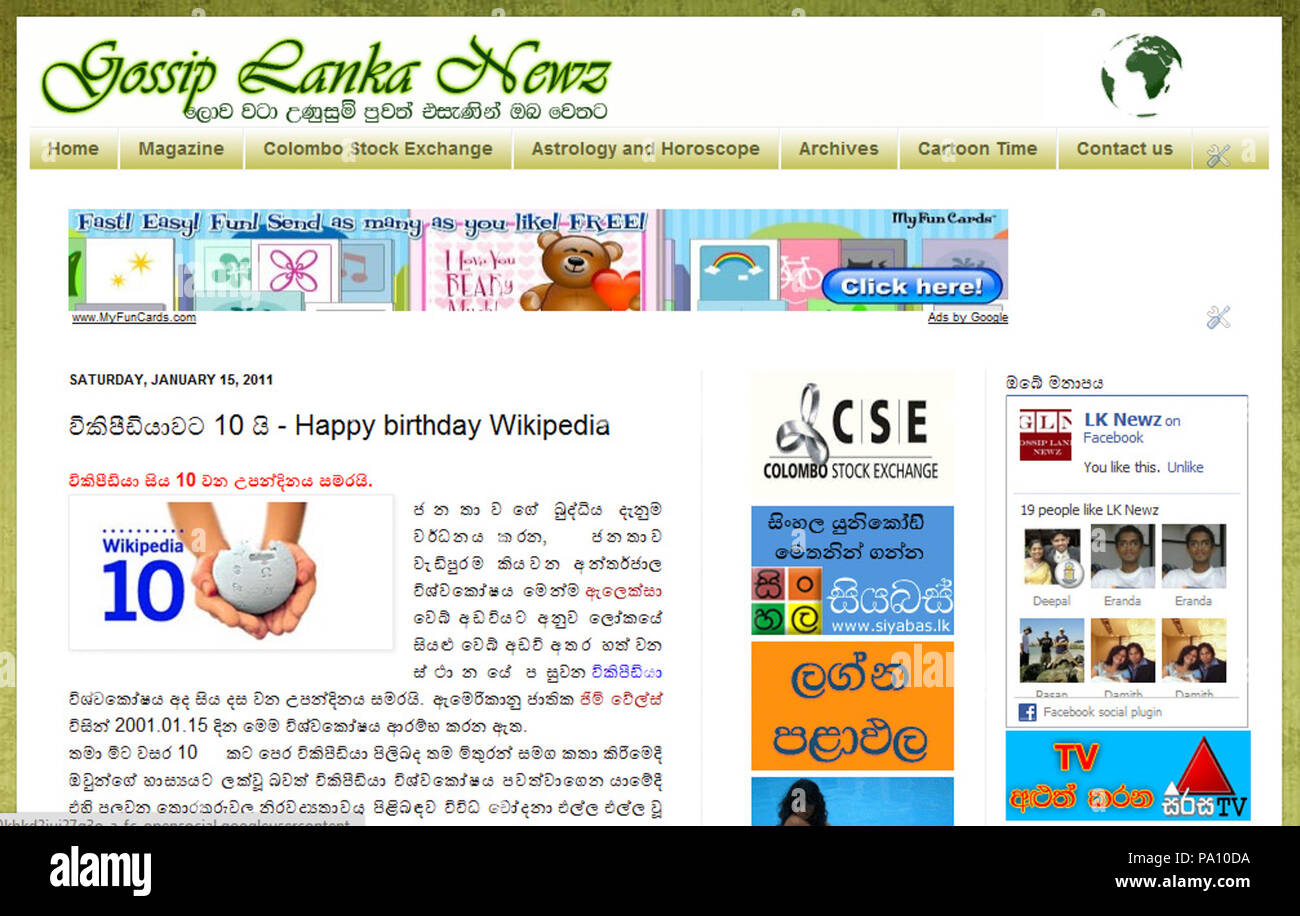Select the Cartoon Time menu item
The image size is (1300, 916).
pos(977,149)
